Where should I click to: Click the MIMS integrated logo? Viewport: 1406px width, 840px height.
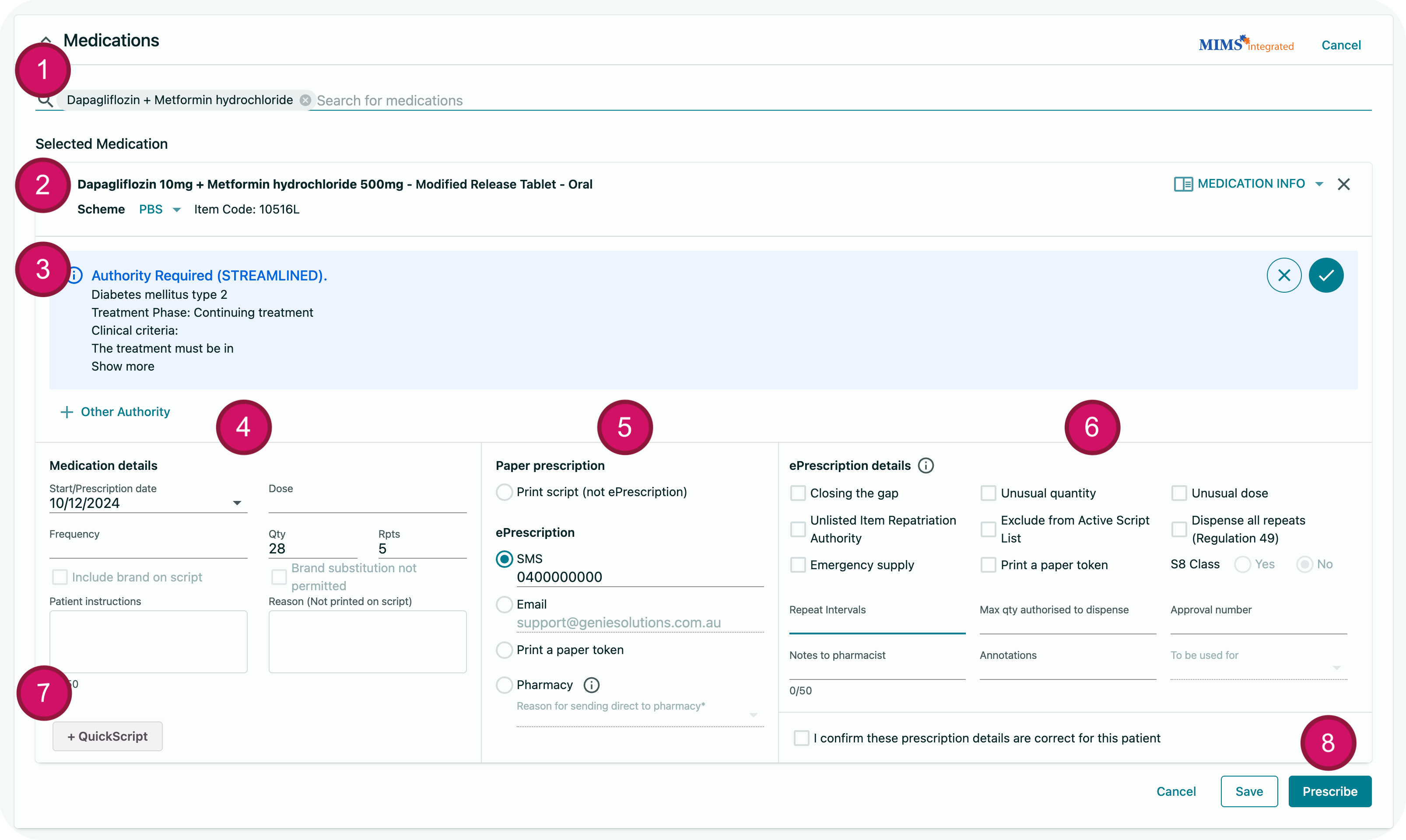point(1246,45)
